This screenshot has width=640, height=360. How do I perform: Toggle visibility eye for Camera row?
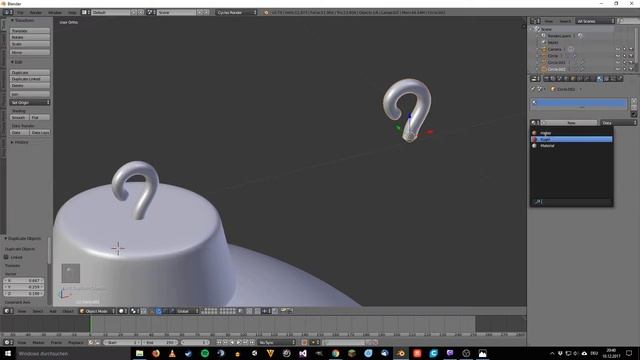tap(618, 49)
